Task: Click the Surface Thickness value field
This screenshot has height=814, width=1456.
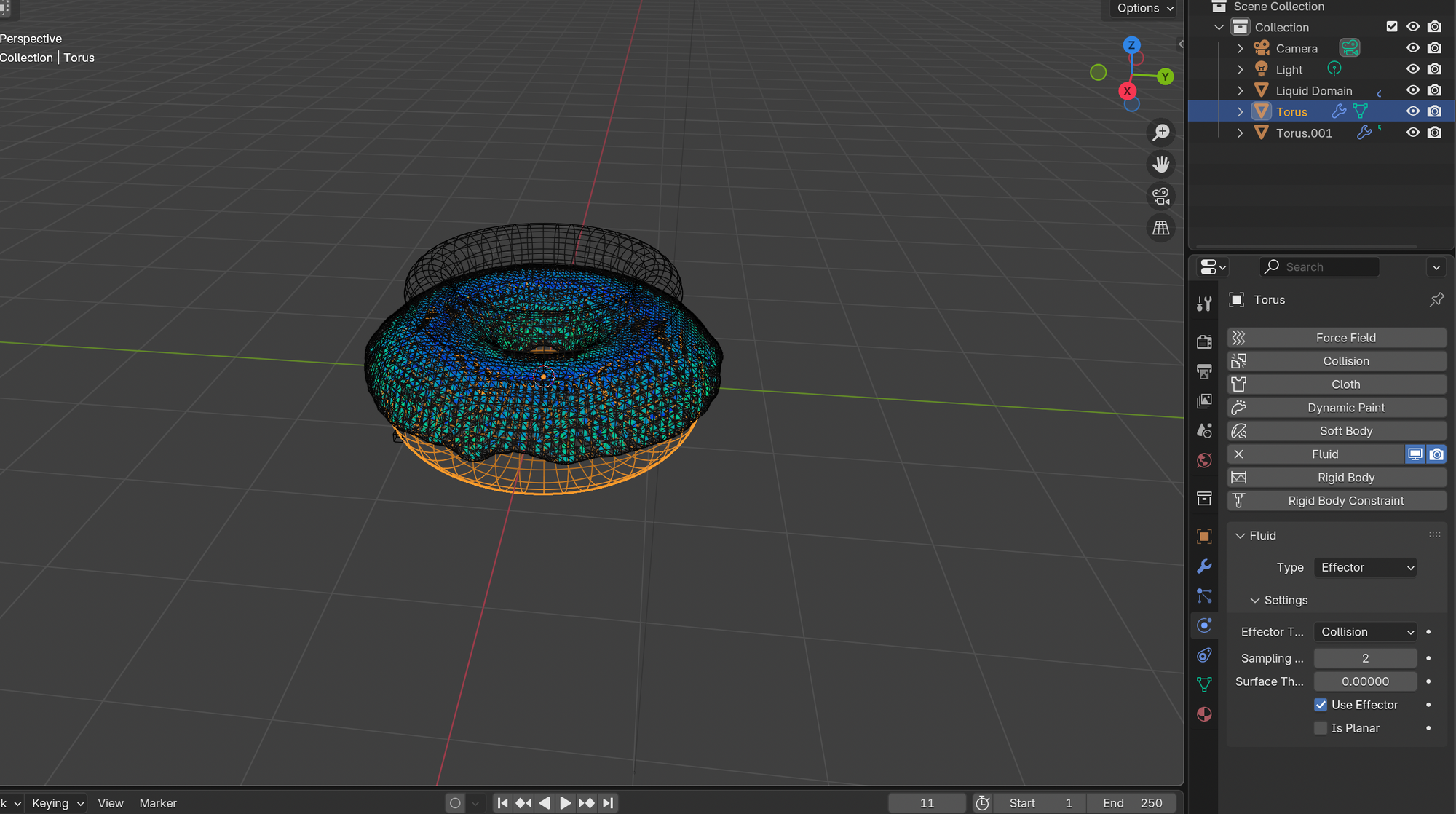Action: tap(1365, 681)
